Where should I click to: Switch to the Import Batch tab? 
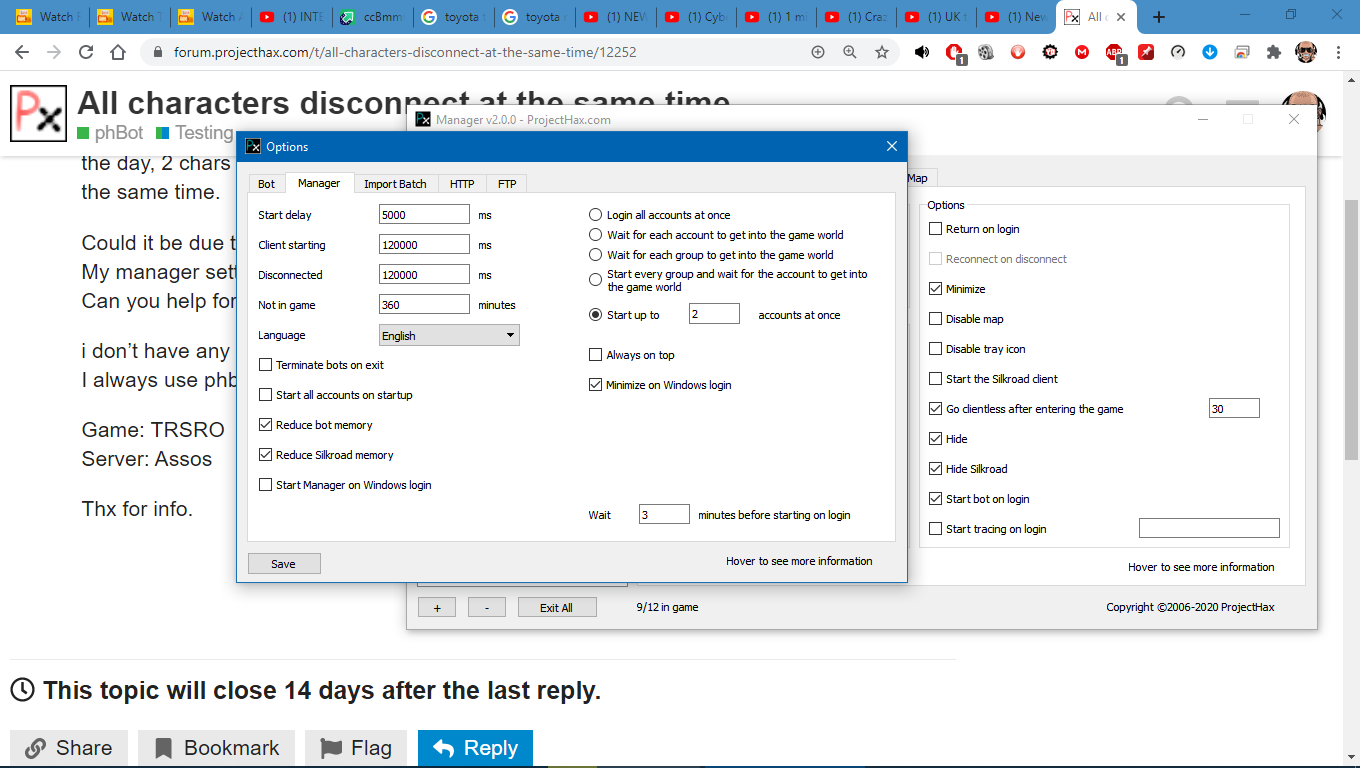pyautogui.click(x=395, y=184)
